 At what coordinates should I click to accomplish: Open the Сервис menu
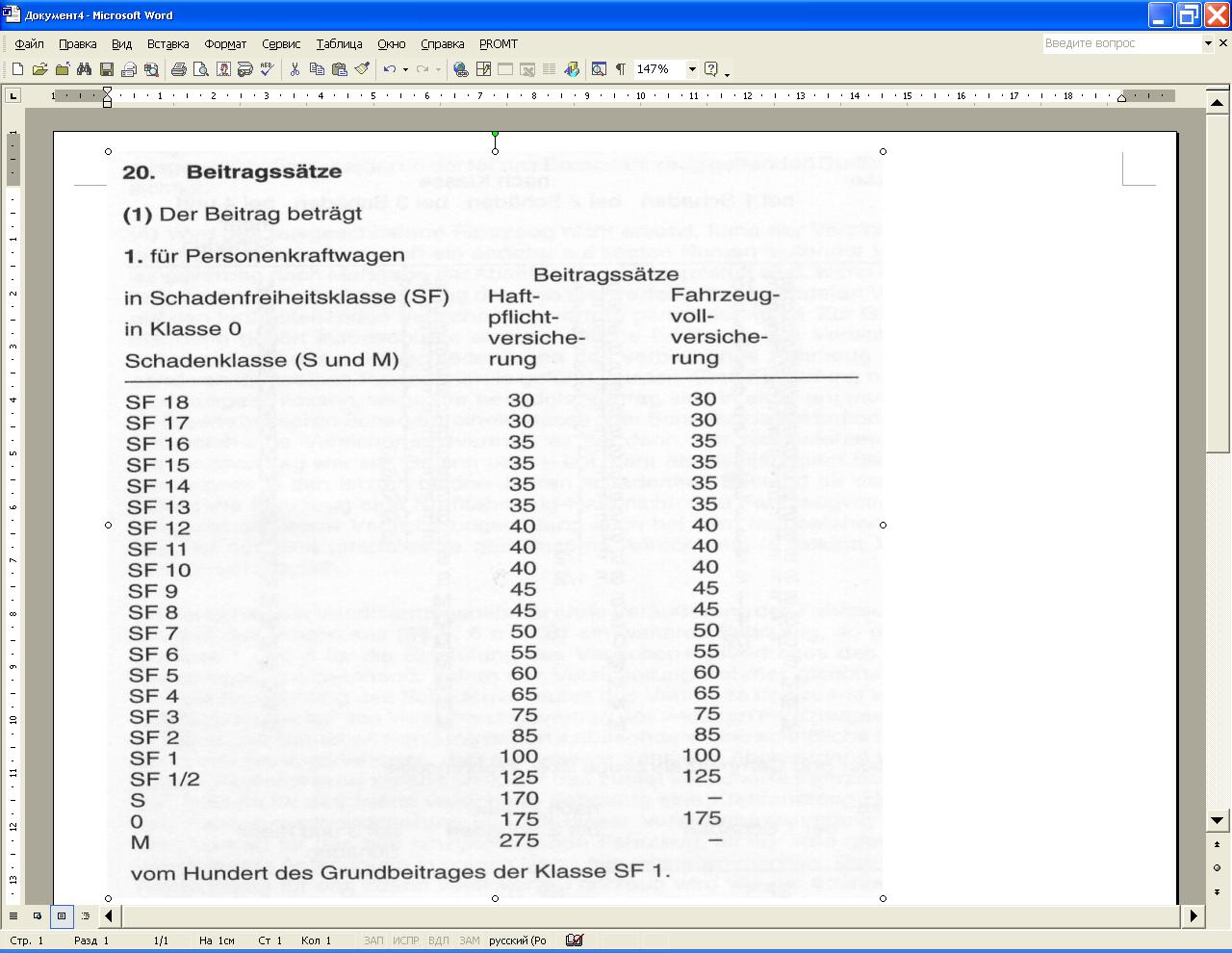281,43
